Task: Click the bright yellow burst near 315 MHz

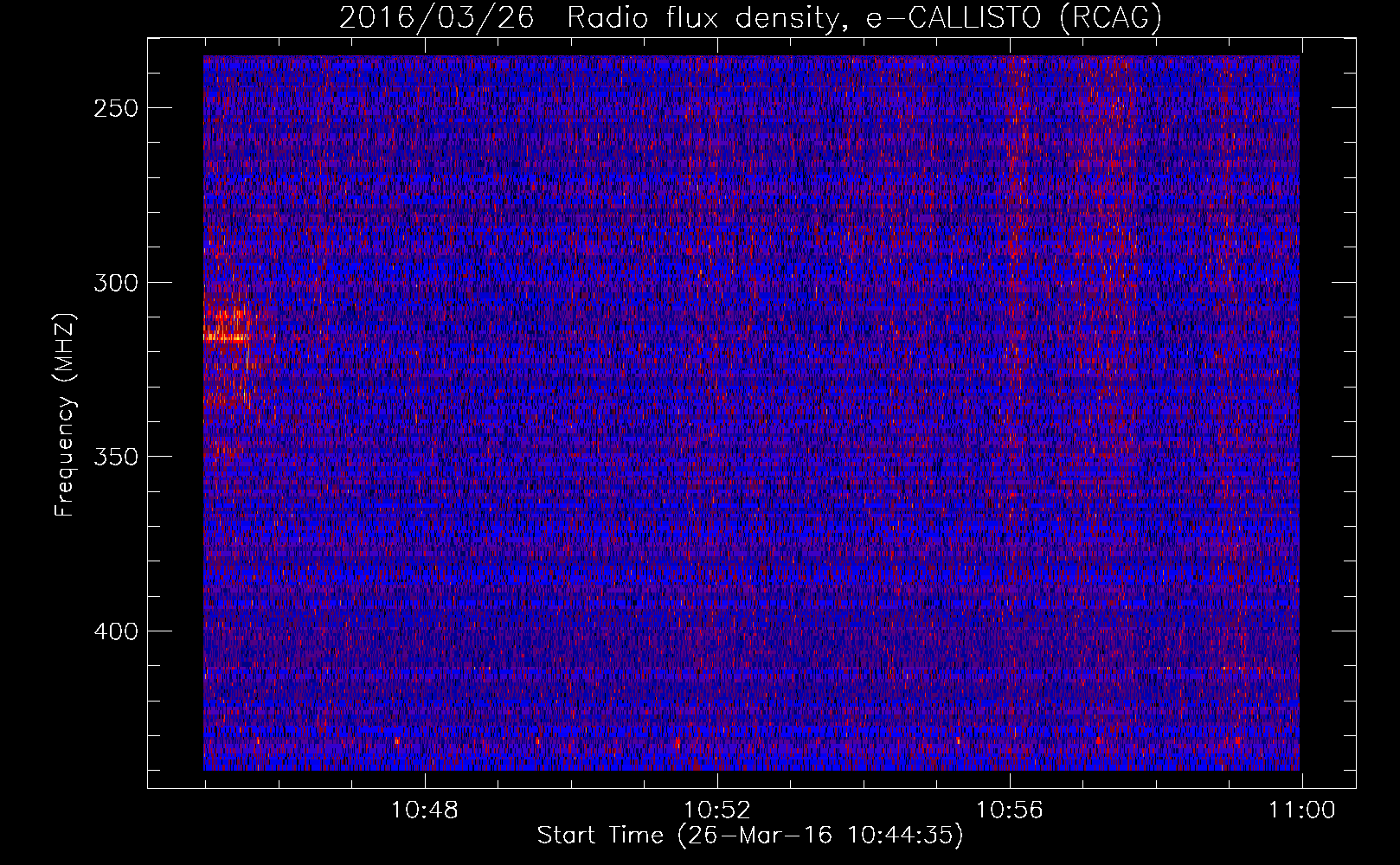Action: click(227, 337)
